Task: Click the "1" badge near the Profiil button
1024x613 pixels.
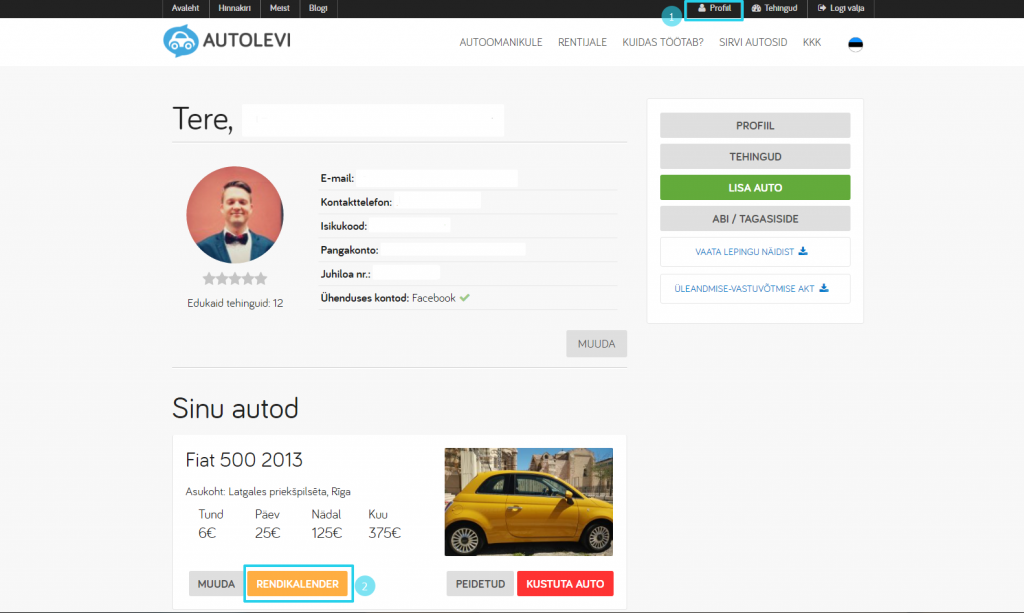Action: (671, 16)
